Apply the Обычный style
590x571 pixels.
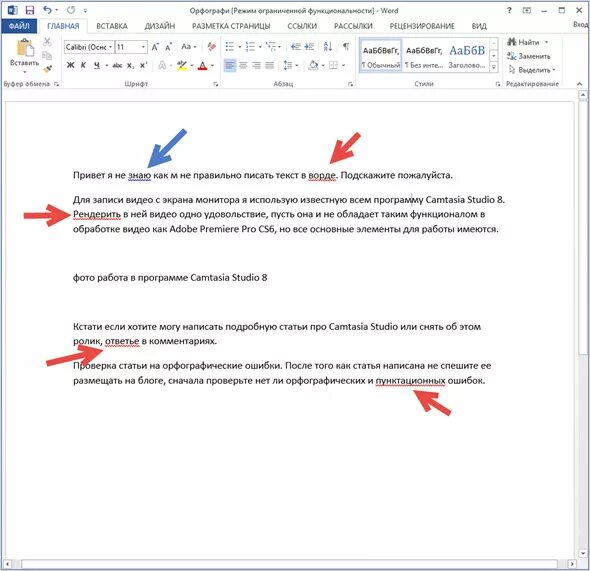pos(381,56)
